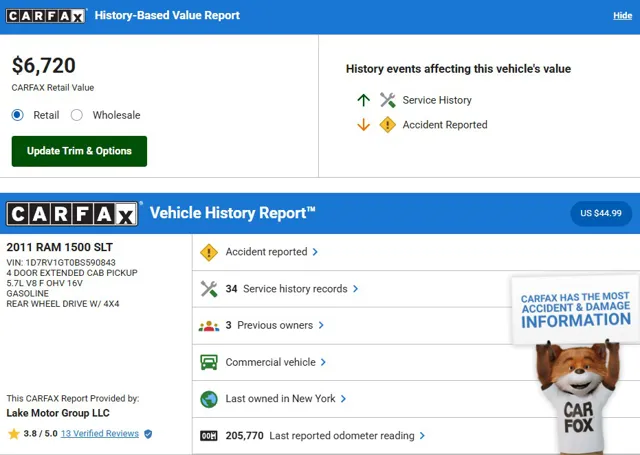This screenshot has width=640, height=455.
Task: Click the warning diamond icon in Accident reported row
Action: click(x=209, y=252)
